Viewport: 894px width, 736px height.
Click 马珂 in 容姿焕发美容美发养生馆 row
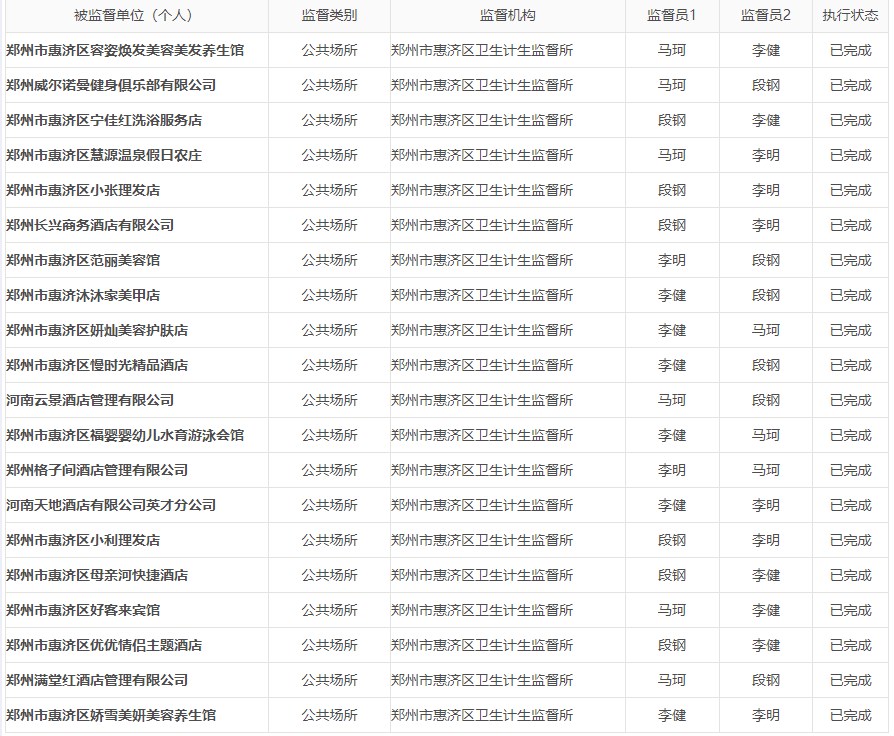pyautogui.click(x=672, y=50)
